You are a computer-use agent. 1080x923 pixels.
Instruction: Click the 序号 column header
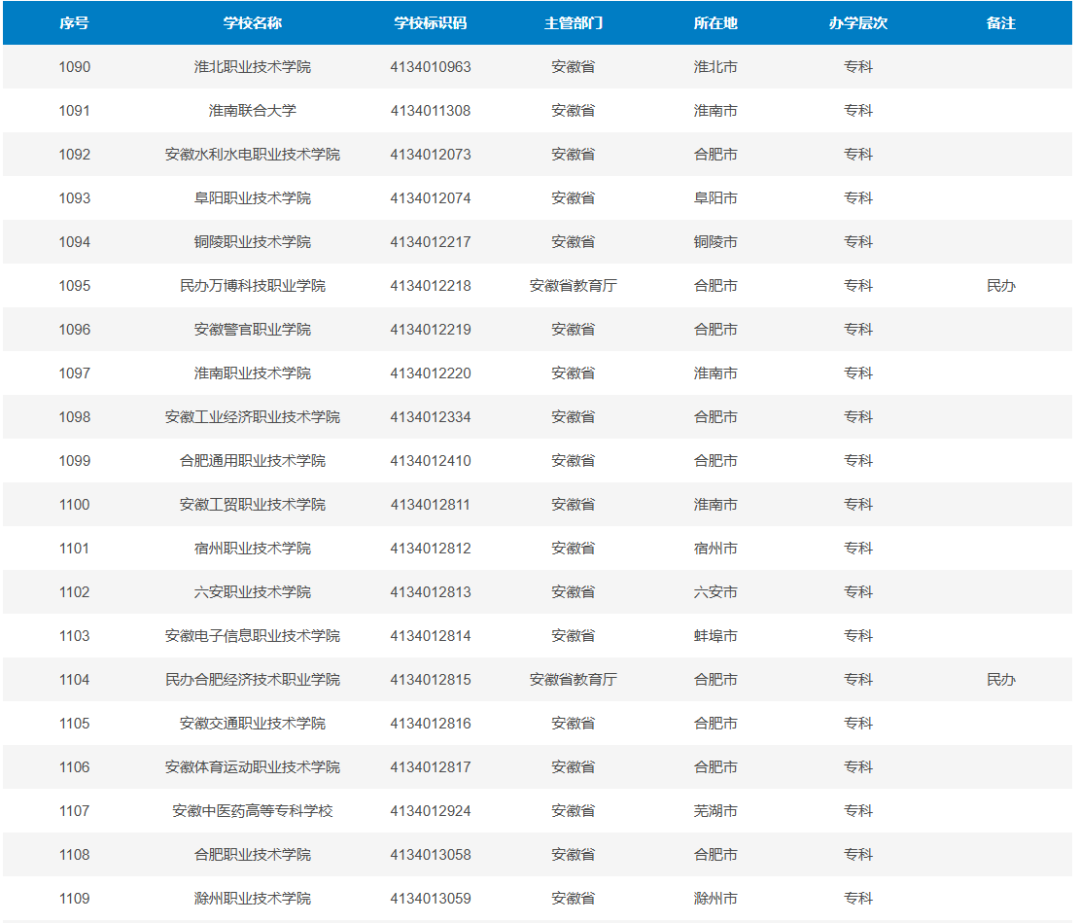pos(74,23)
